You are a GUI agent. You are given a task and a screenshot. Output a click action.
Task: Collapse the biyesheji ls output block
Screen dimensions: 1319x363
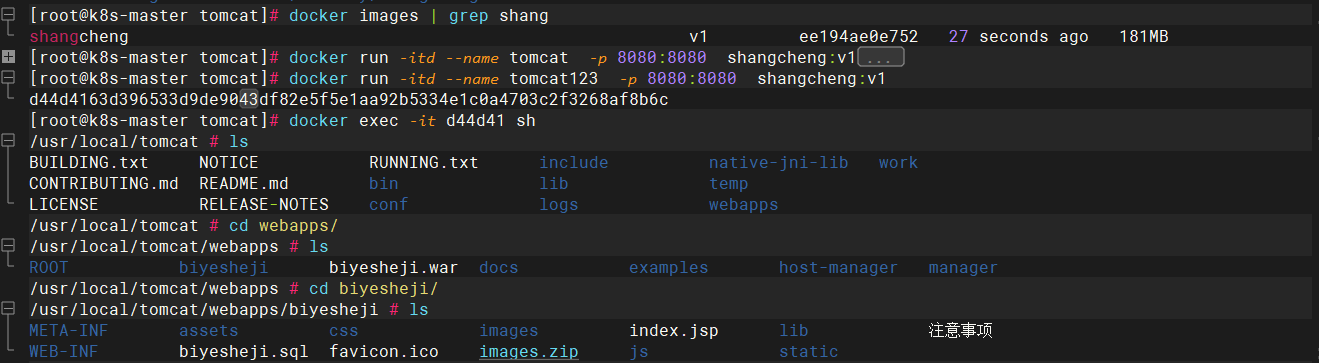(8, 309)
